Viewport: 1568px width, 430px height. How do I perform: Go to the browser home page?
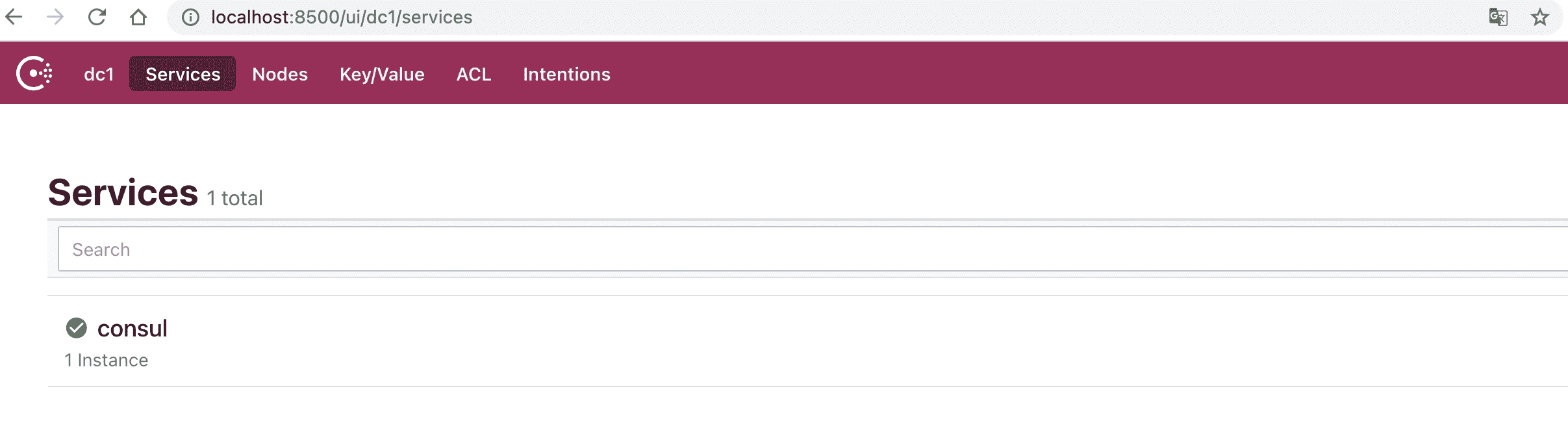[138, 18]
